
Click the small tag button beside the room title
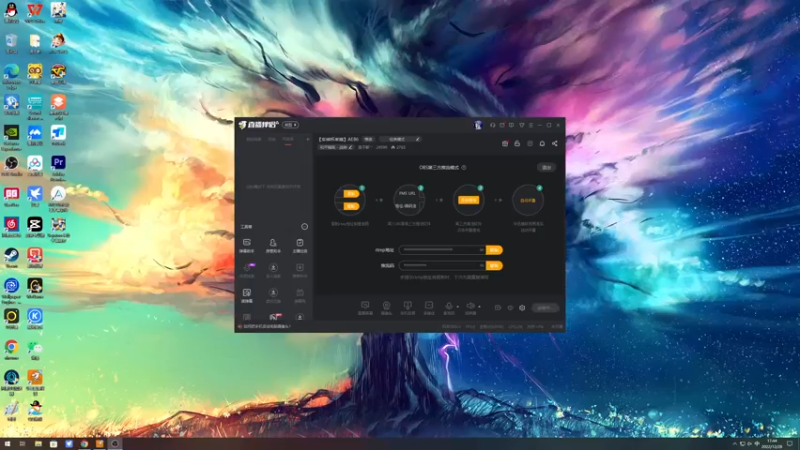[368, 139]
